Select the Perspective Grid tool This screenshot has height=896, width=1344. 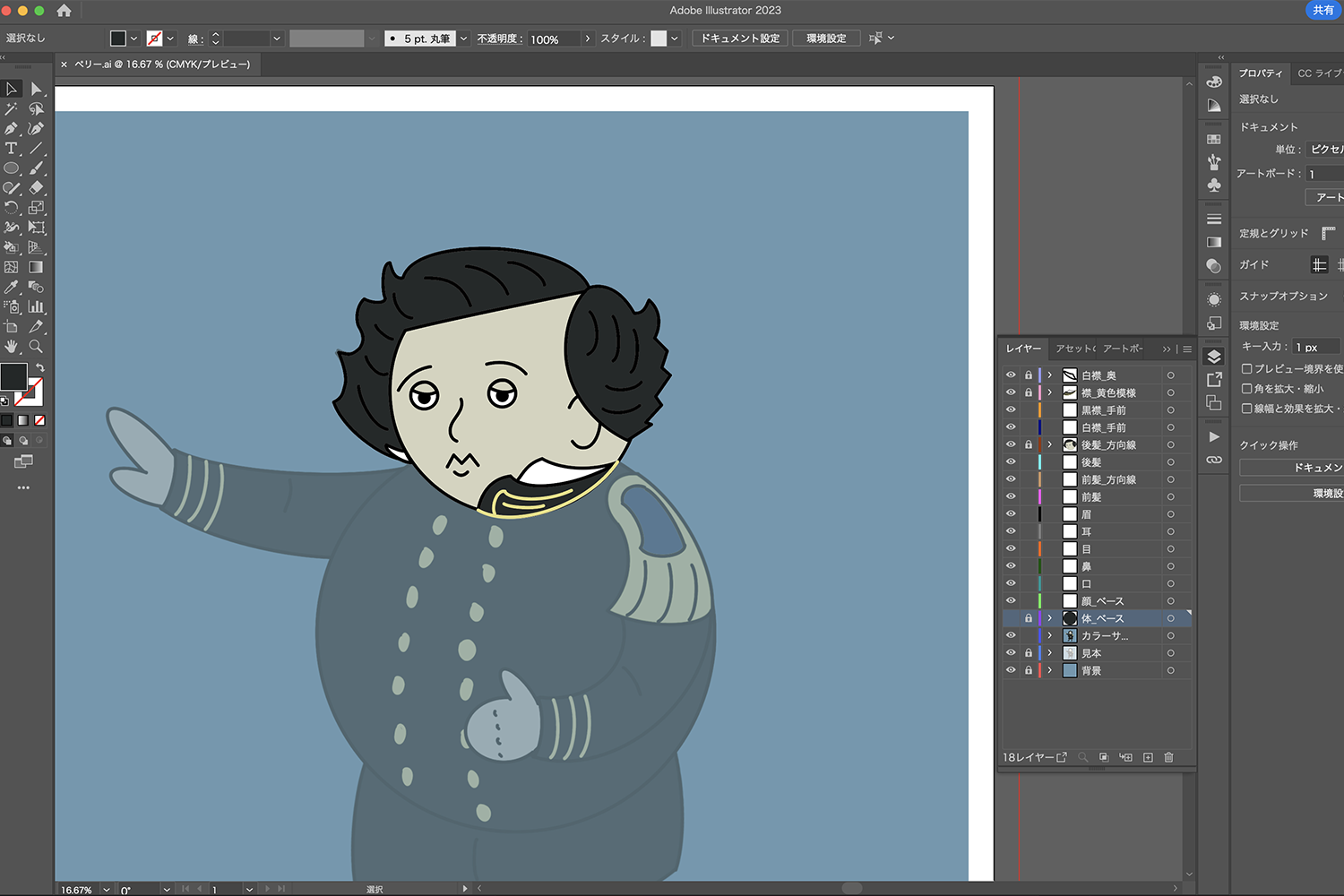(x=36, y=247)
